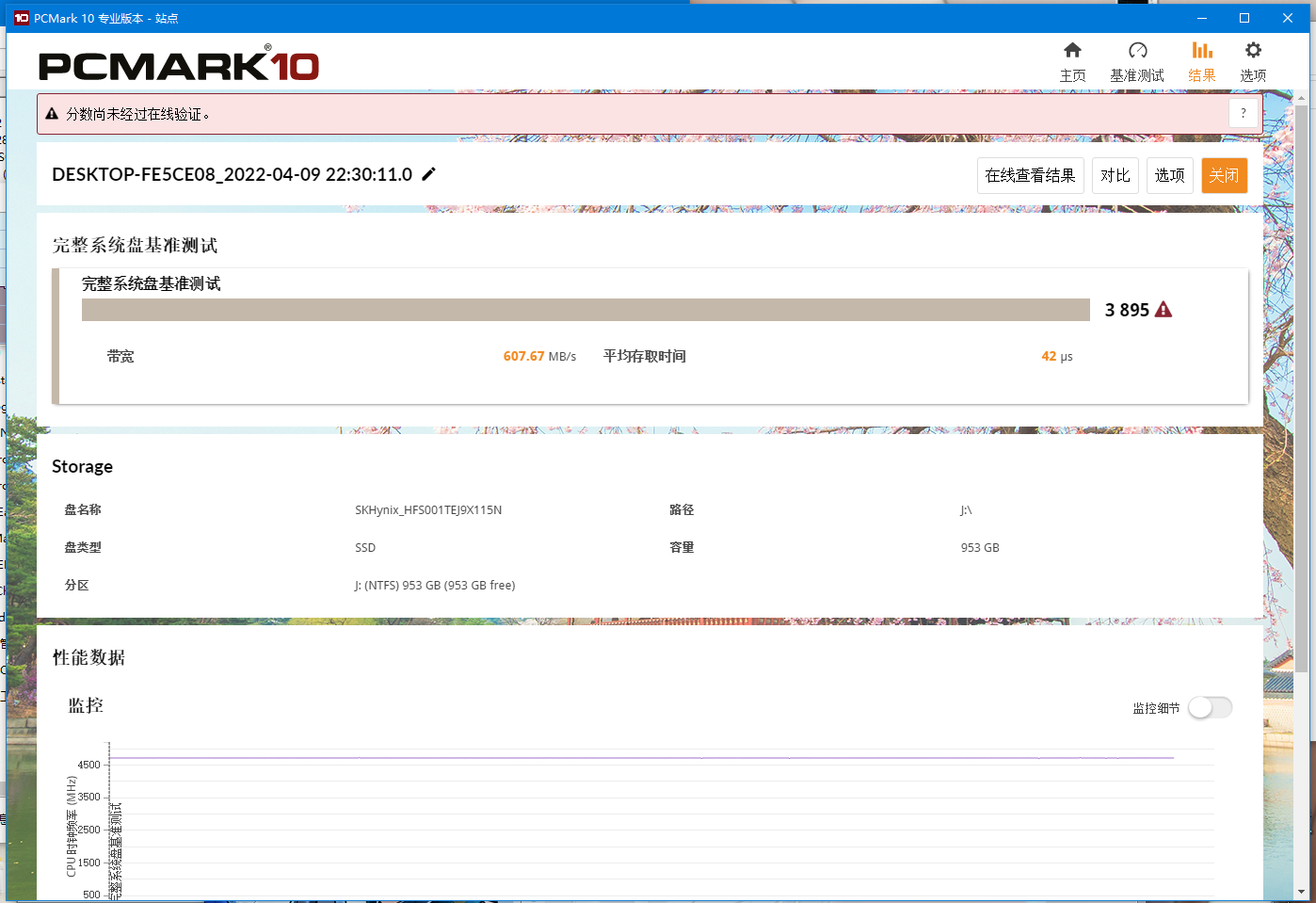Click the warning icon in the pink notice banner

(52, 114)
